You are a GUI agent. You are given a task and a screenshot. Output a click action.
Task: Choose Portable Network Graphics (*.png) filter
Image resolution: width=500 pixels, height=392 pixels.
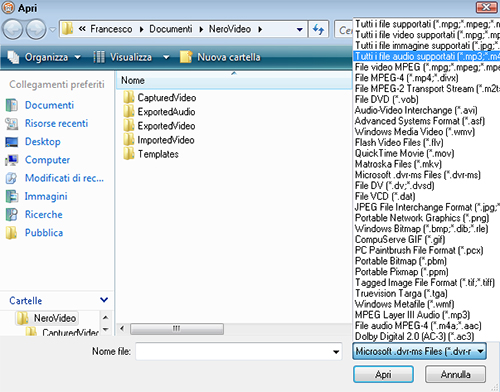click(427, 218)
